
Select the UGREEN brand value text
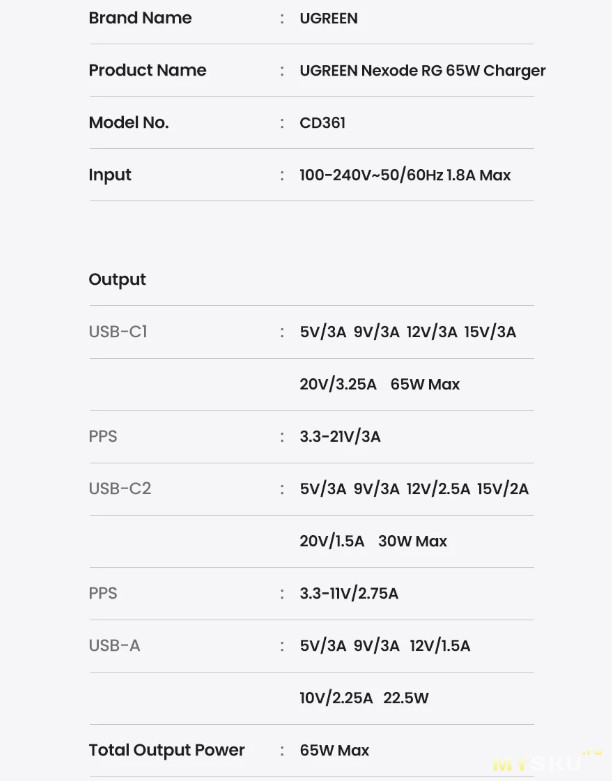click(328, 18)
